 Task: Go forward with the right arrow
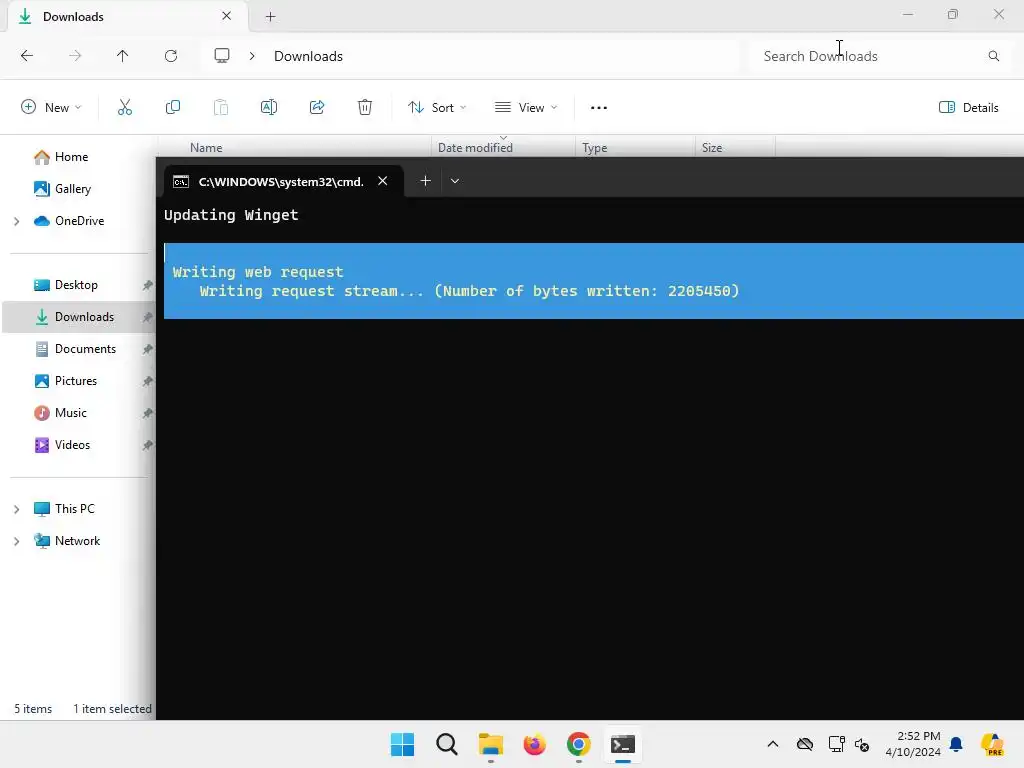point(75,56)
